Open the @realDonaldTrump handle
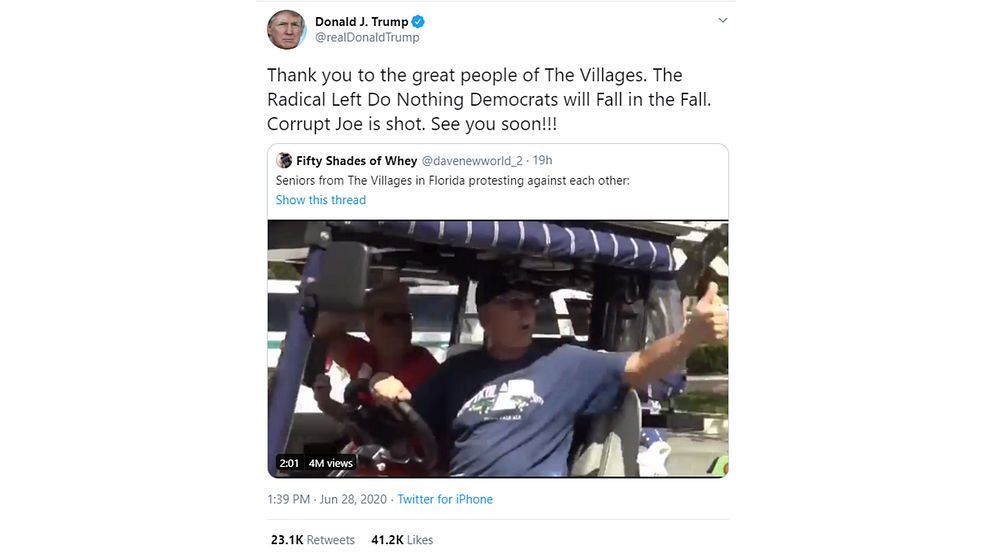 [x=367, y=37]
